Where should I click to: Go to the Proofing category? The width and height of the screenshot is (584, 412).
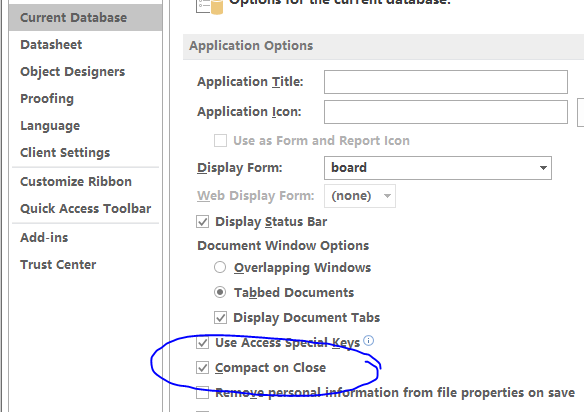click(47, 99)
